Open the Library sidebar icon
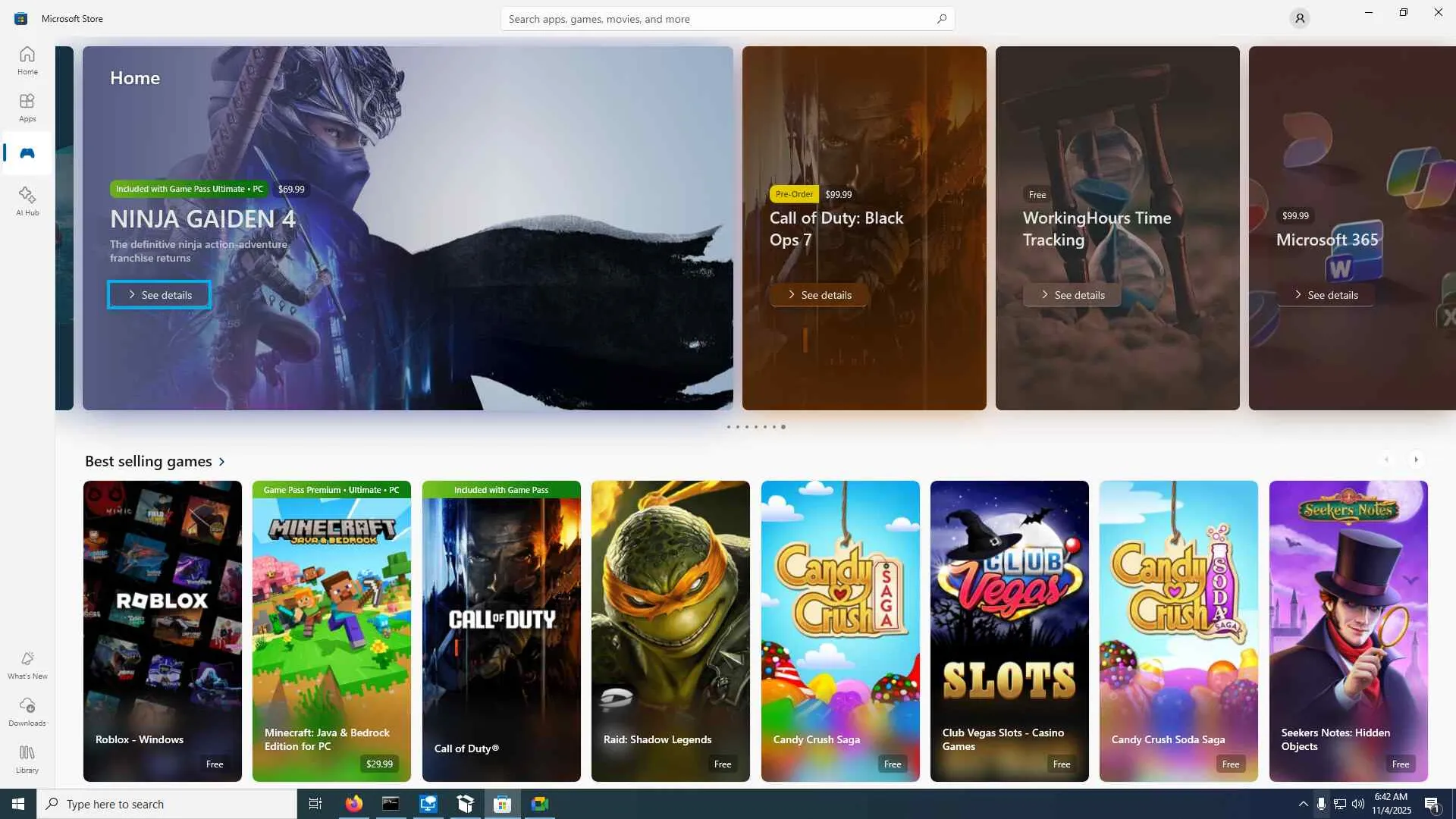Viewport: 1456px width, 819px height. pyautogui.click(x=27, y=758)
